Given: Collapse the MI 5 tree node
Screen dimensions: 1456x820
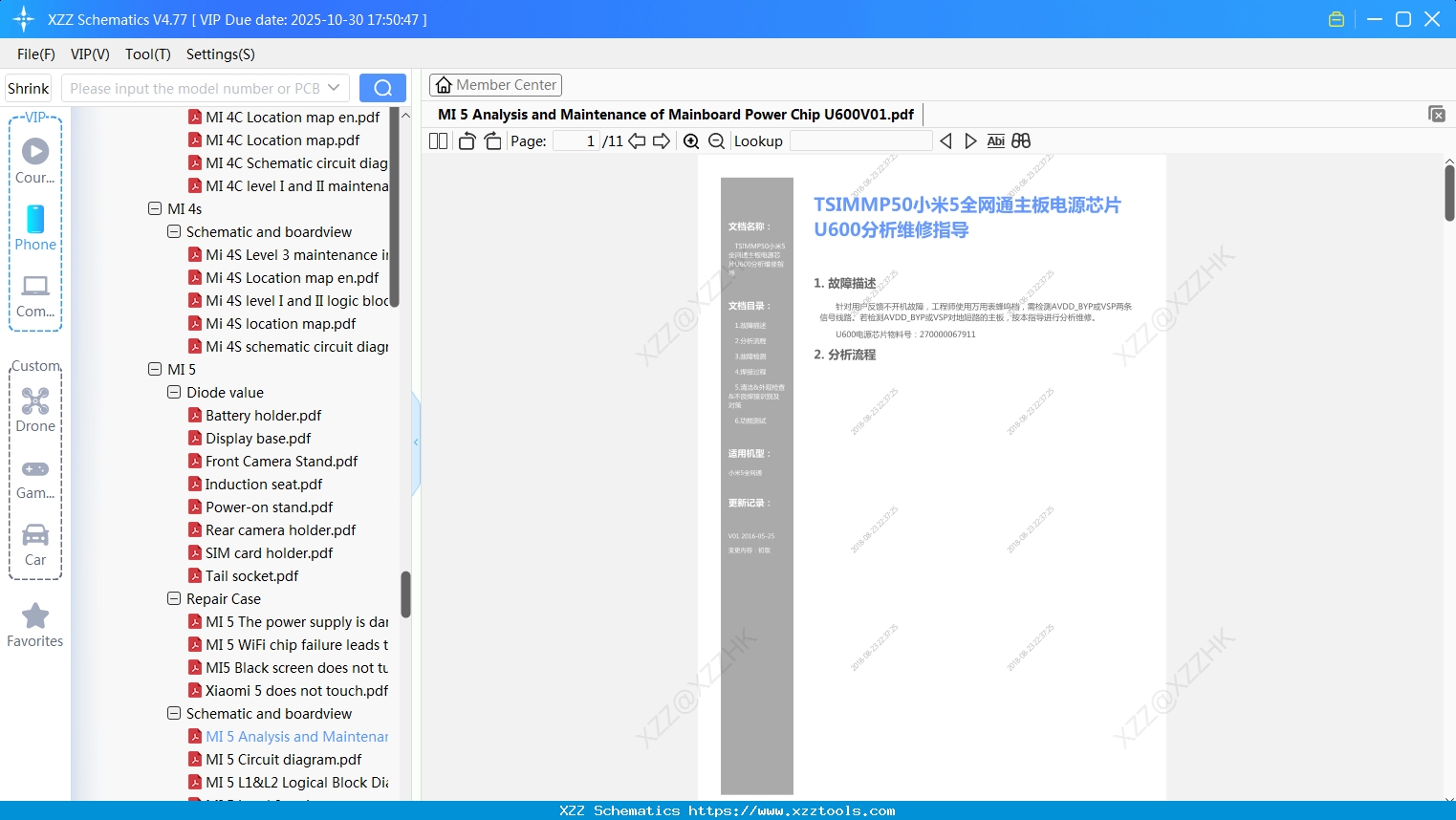Looking at the screenshot, I should pos(155,369).
